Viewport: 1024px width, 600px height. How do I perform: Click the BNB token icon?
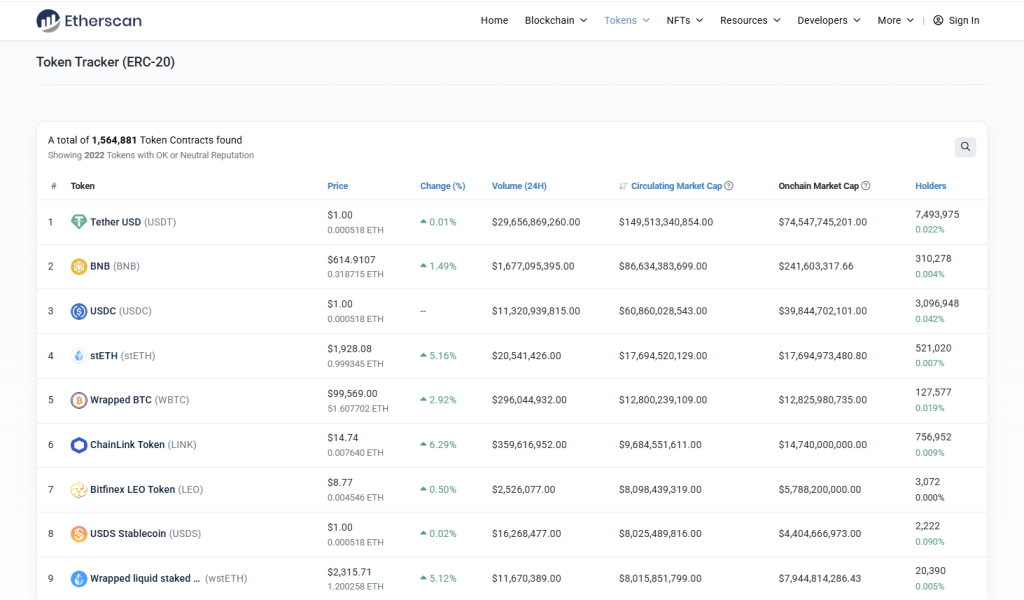click(x=78, y=266)
